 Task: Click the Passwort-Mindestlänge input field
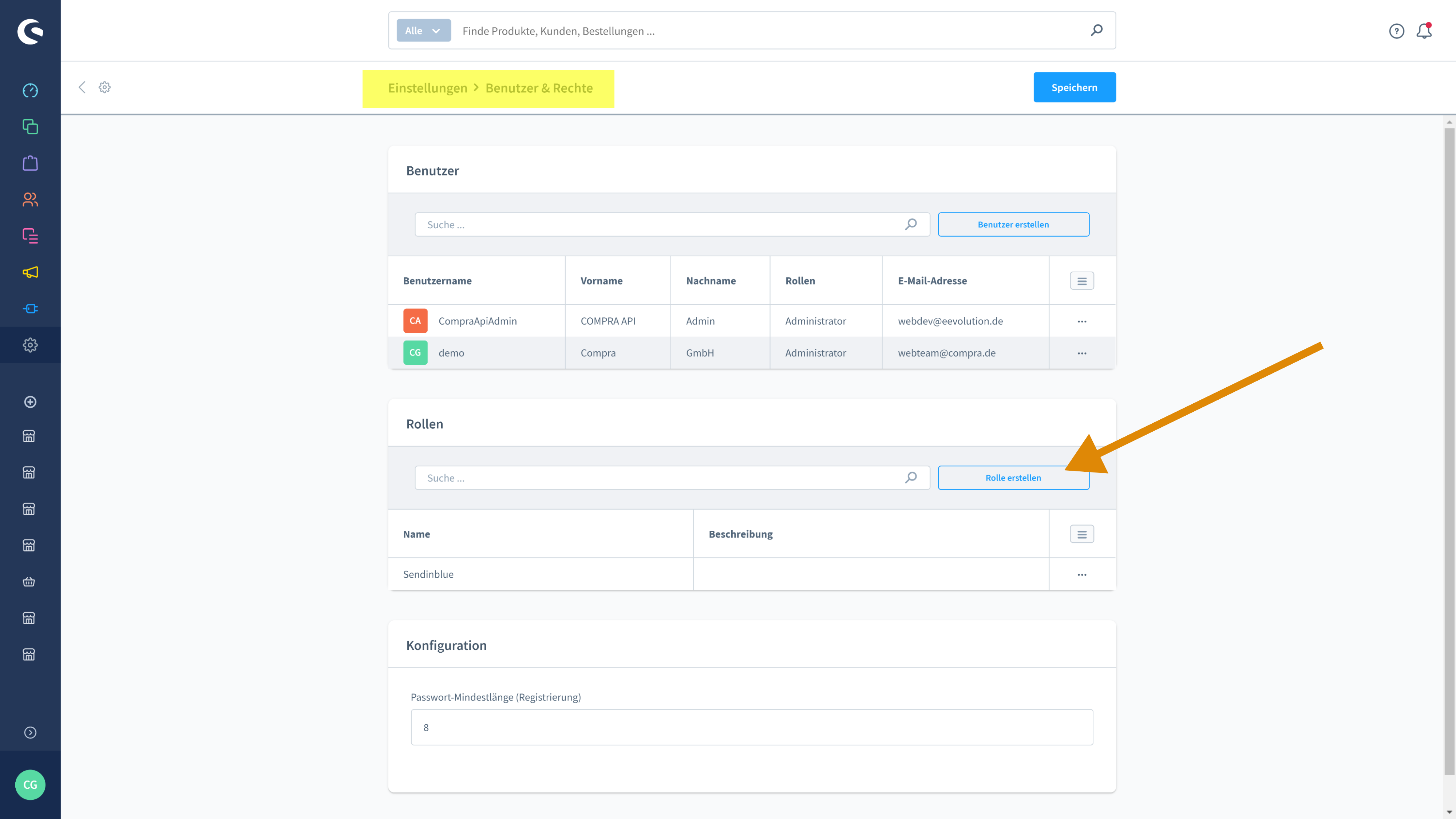(752, 727)
